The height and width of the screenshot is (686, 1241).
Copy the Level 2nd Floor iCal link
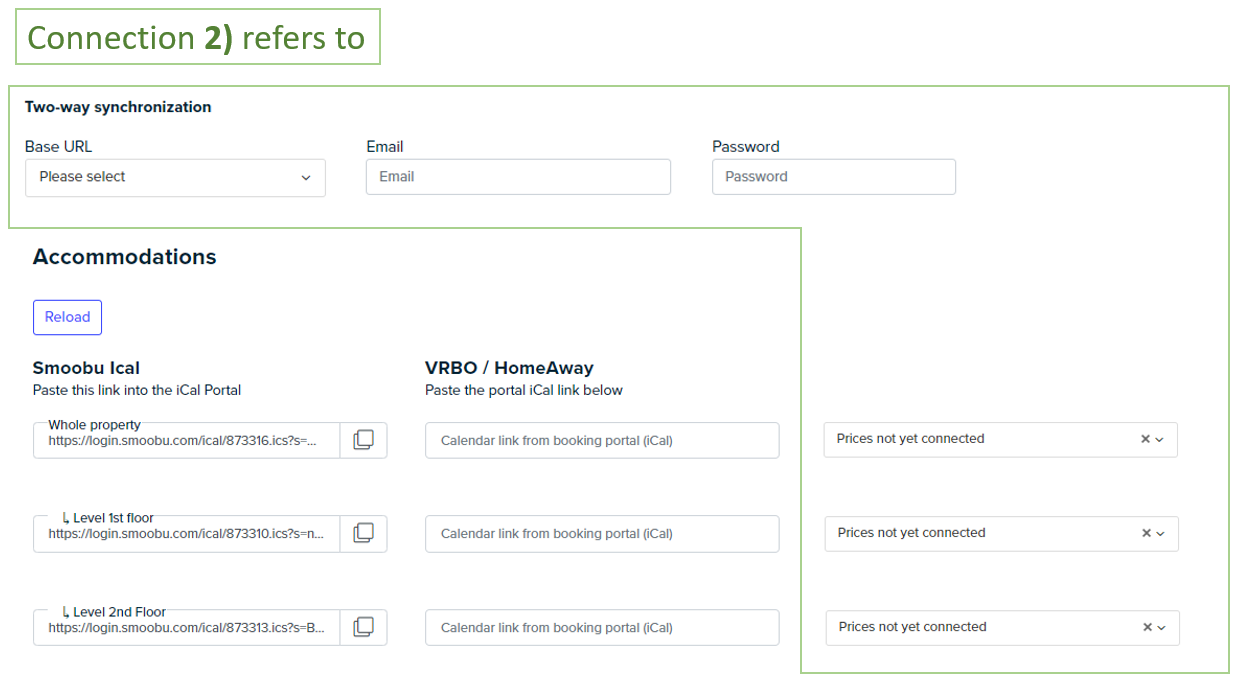364,628
